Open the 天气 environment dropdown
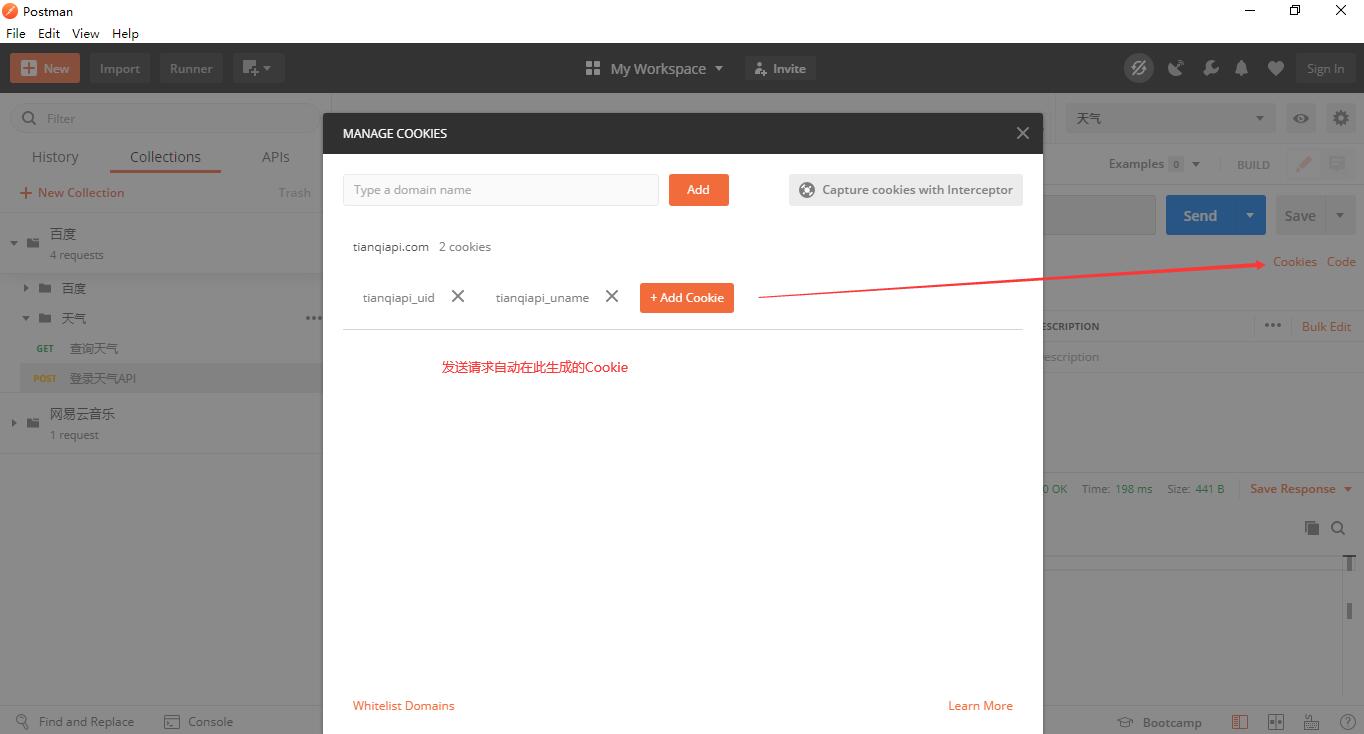 tap(1170, 118)
